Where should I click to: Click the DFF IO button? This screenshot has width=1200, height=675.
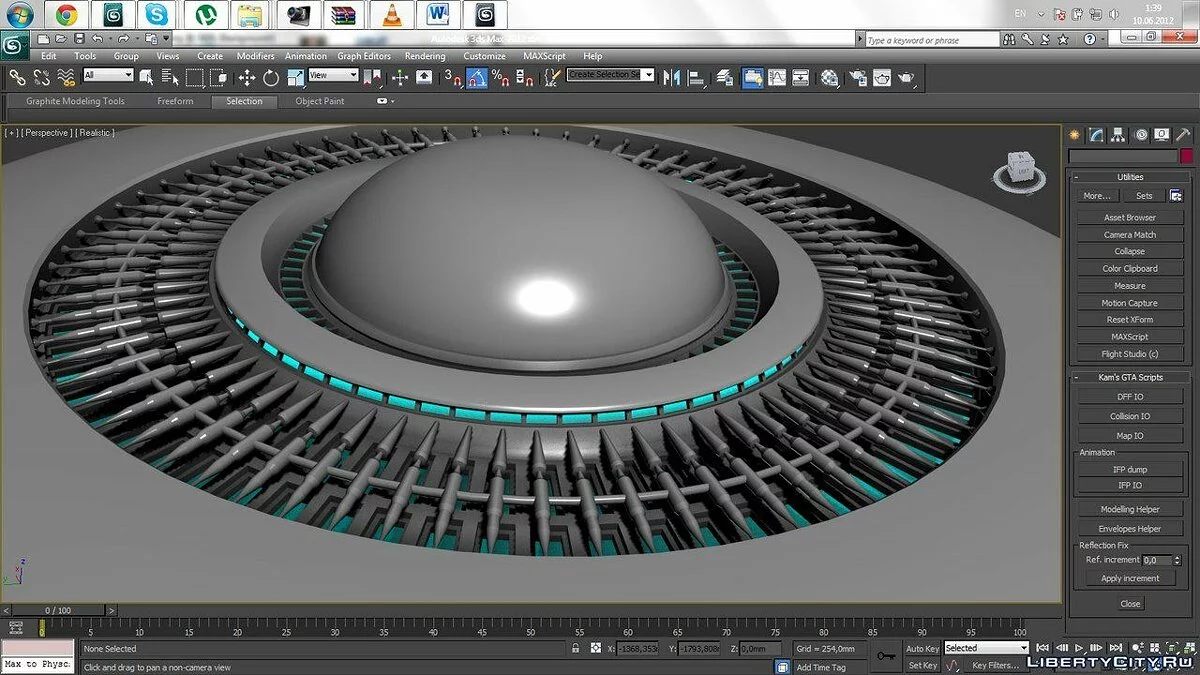[x=1130, y=397]
